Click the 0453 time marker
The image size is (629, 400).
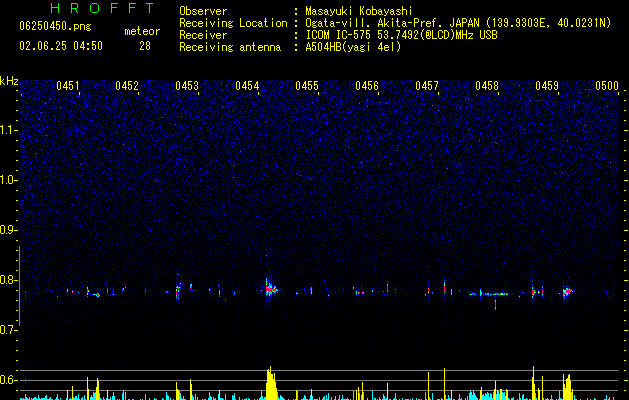tap(187, 86)
